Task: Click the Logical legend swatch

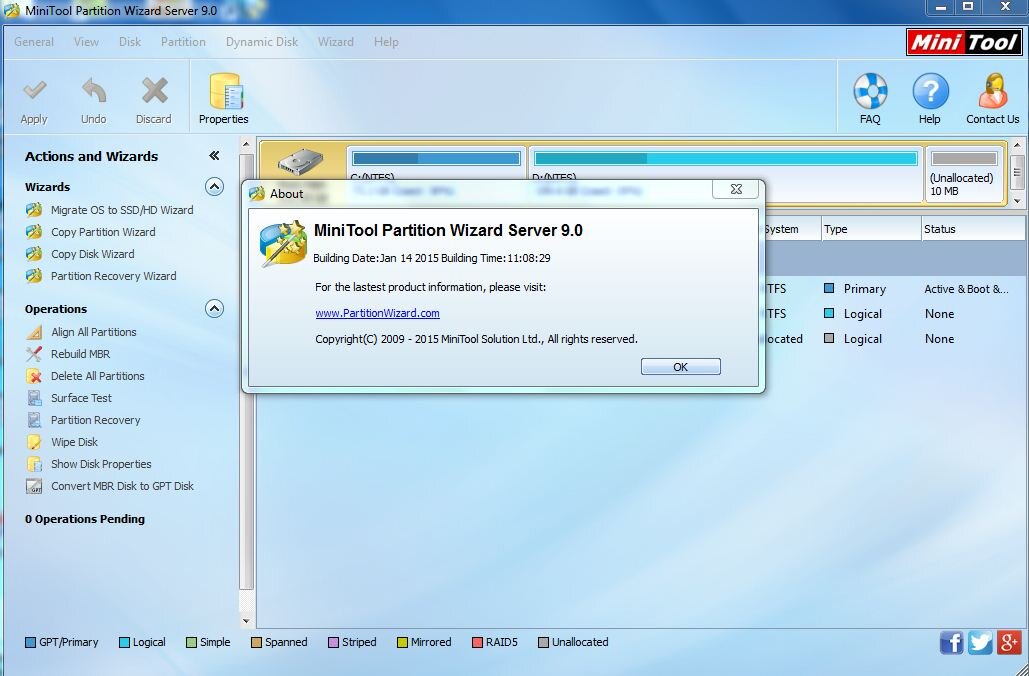Action: coord(124,643)
